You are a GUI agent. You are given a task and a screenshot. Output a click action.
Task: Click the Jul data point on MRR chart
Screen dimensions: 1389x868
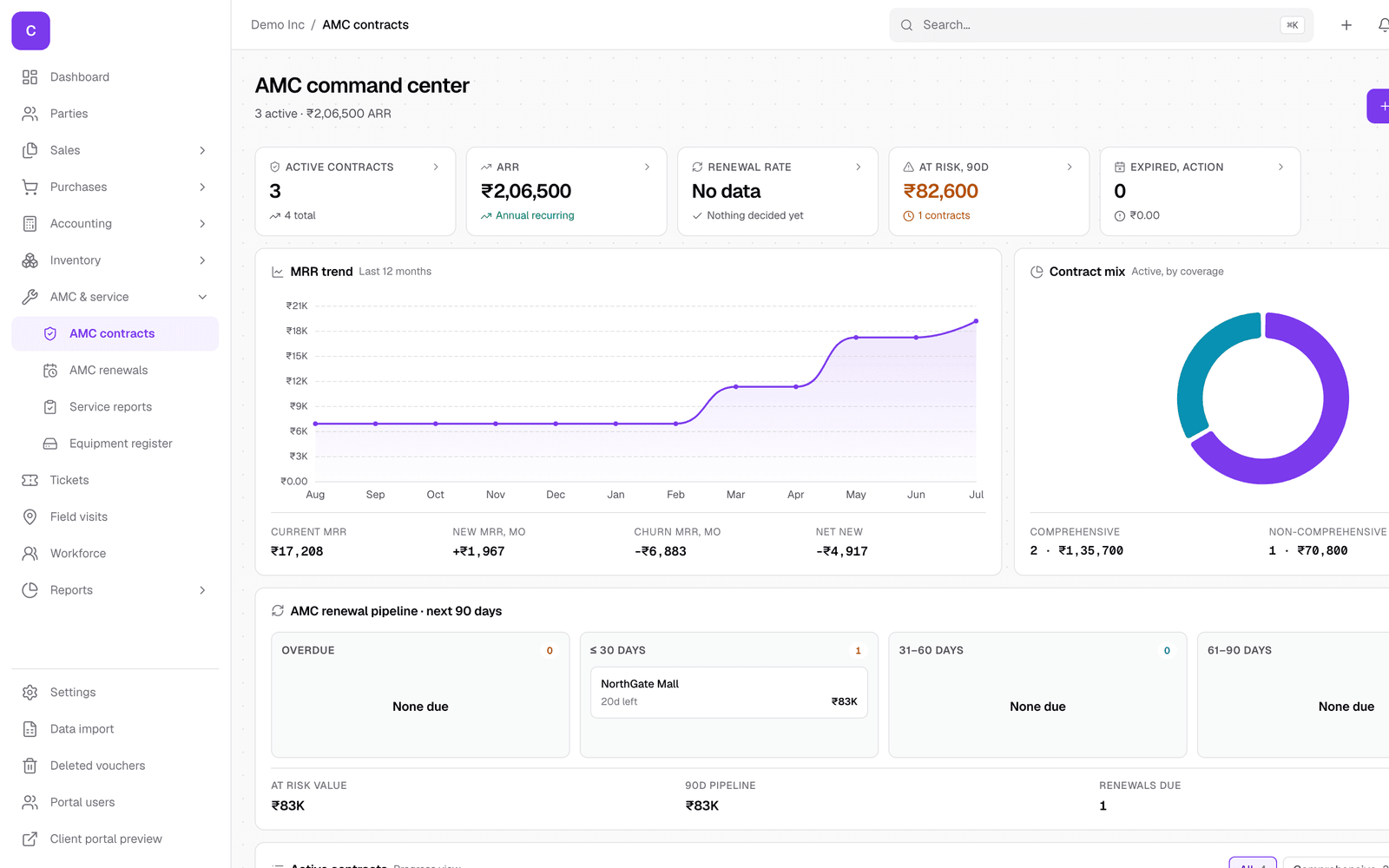(976, 321)
